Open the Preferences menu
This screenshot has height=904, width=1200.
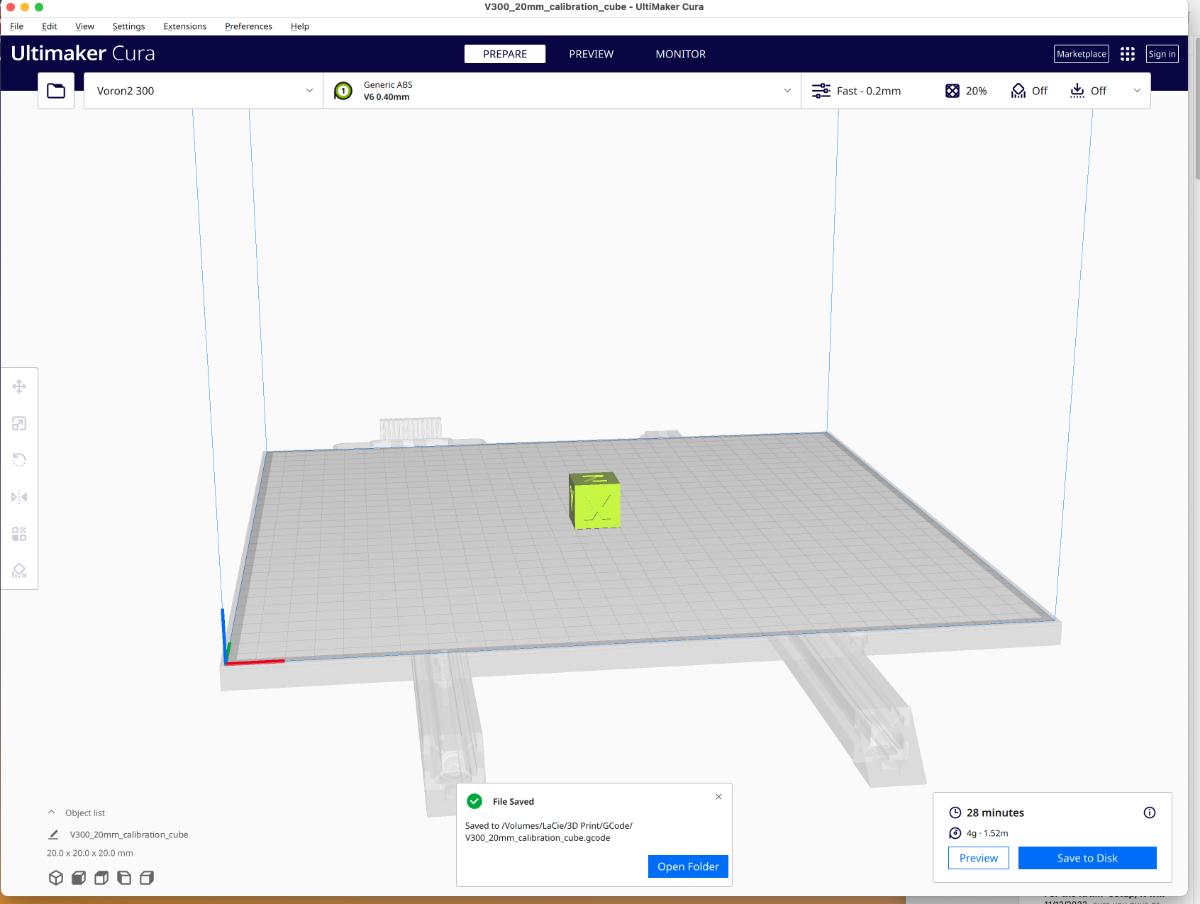point(248,26)
